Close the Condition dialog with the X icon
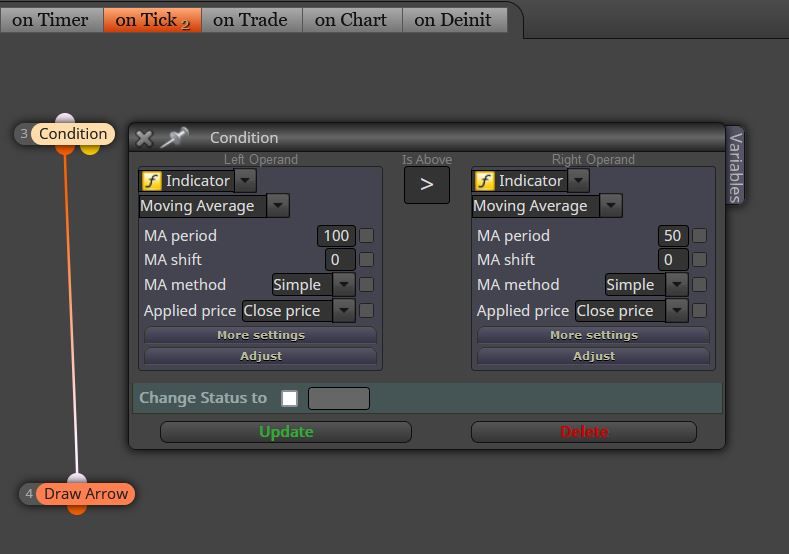The image size is (789, 554). (144, 138)
